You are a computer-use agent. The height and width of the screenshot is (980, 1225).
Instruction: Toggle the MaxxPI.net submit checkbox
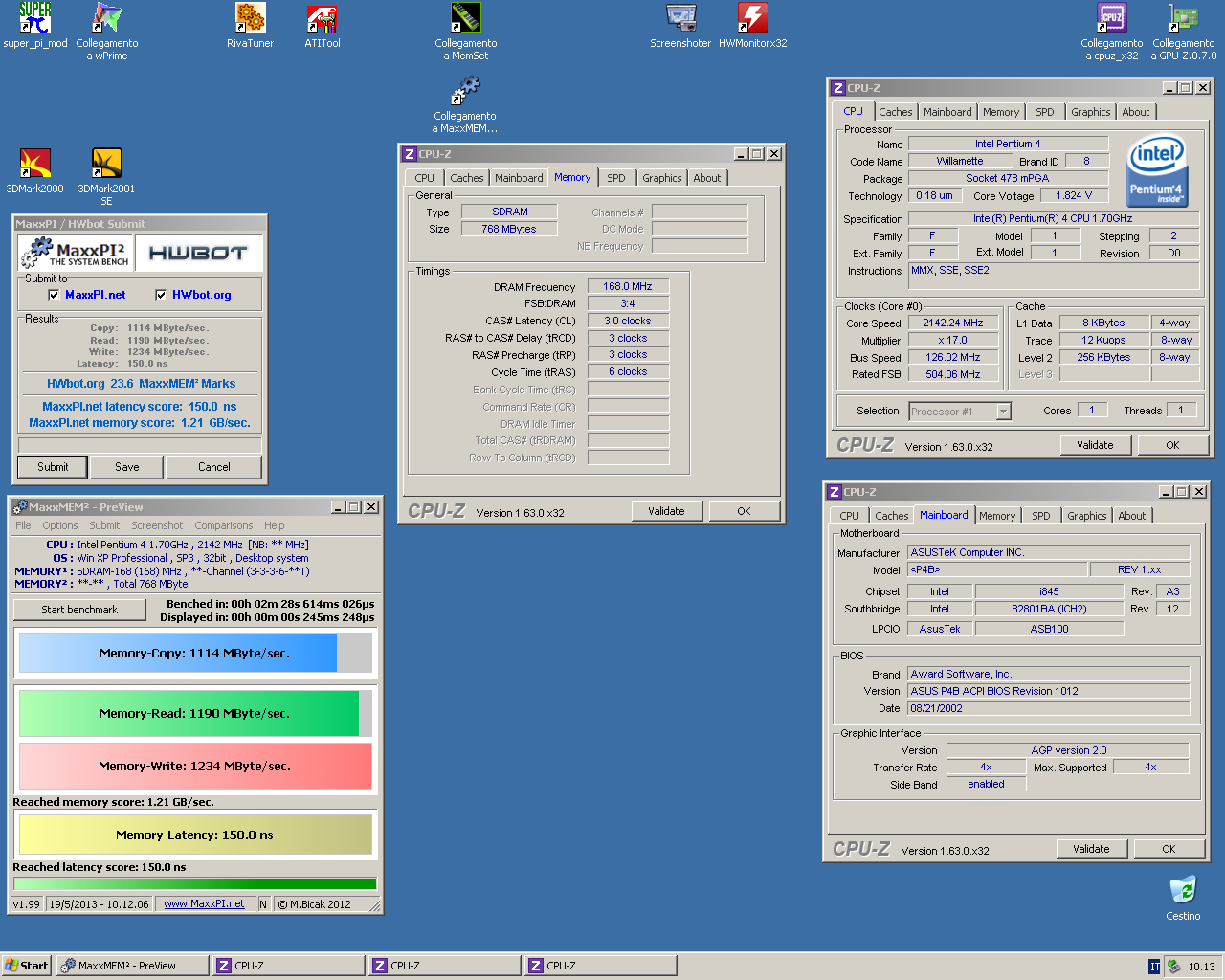[54, 295]
